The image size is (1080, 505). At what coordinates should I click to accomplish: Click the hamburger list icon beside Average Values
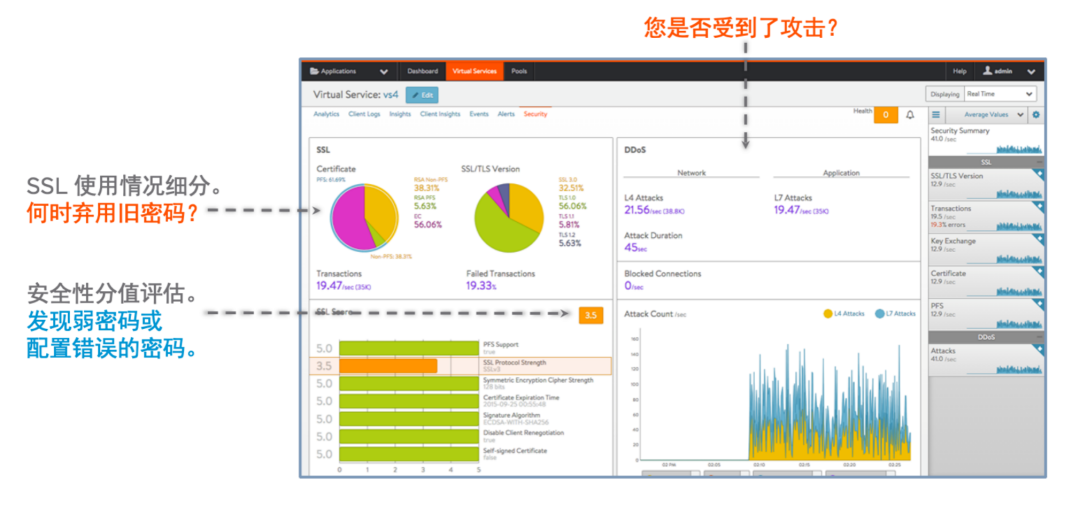(x=936, y=115)
